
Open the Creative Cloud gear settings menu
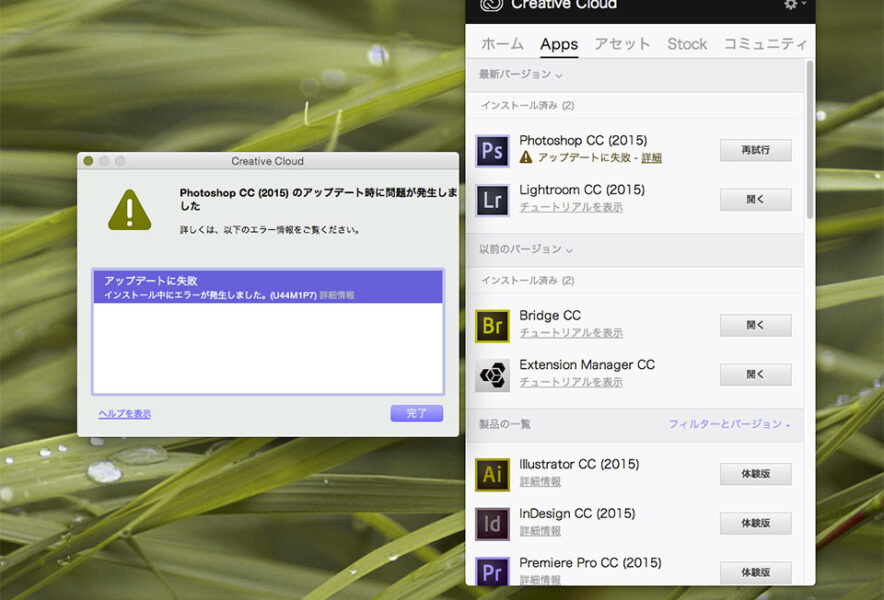tap(794, 5)
